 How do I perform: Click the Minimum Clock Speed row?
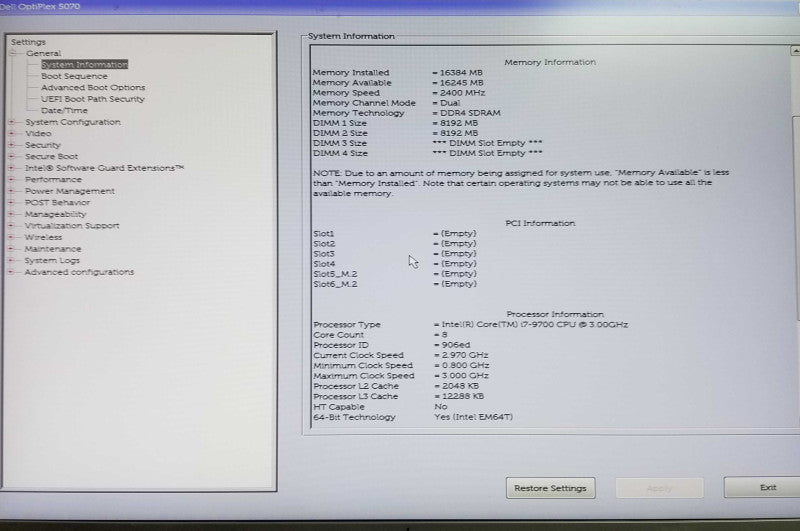402,365
